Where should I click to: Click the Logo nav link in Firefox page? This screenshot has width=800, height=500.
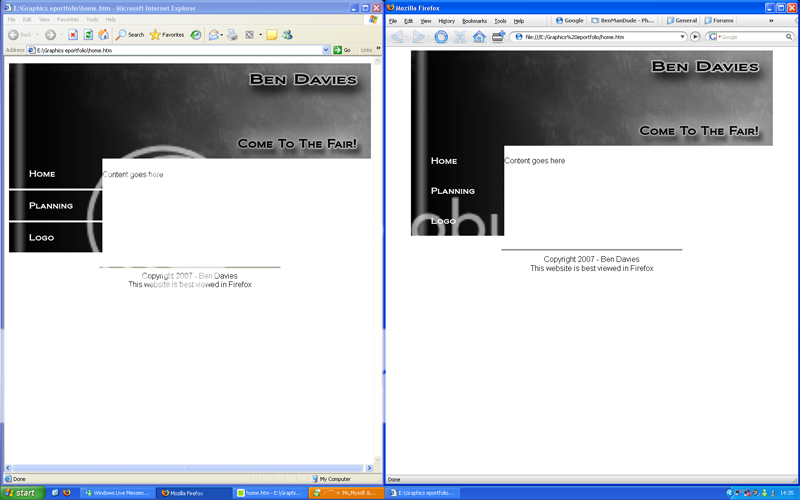pyautogui.click(x=443, y=221)
